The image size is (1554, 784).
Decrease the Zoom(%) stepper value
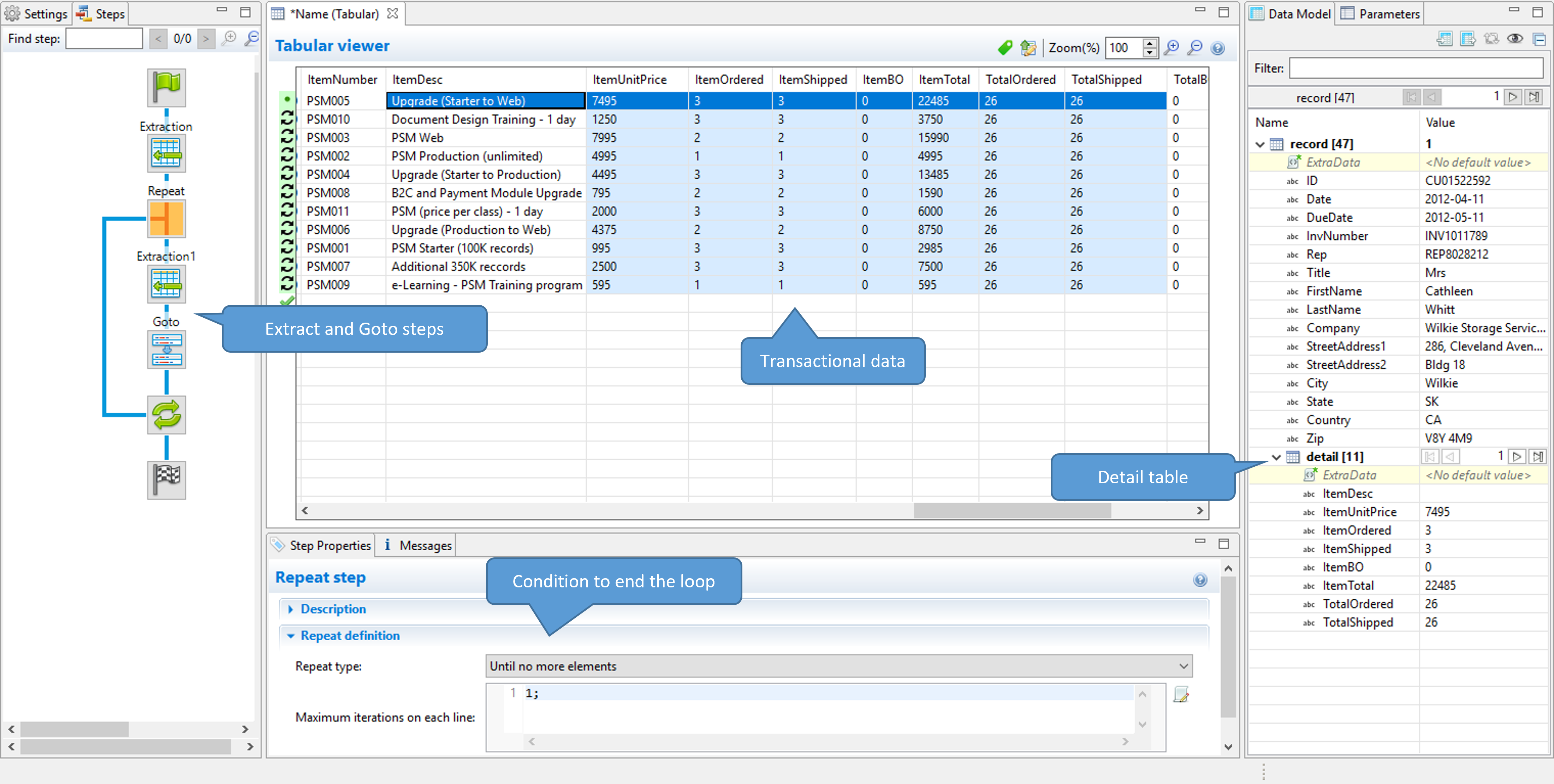tap(1150, 53)
